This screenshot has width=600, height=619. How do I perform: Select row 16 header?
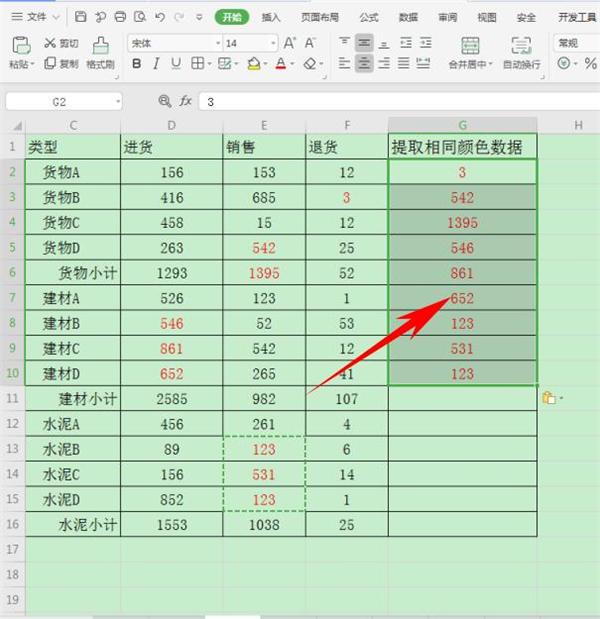pos(12,524)
